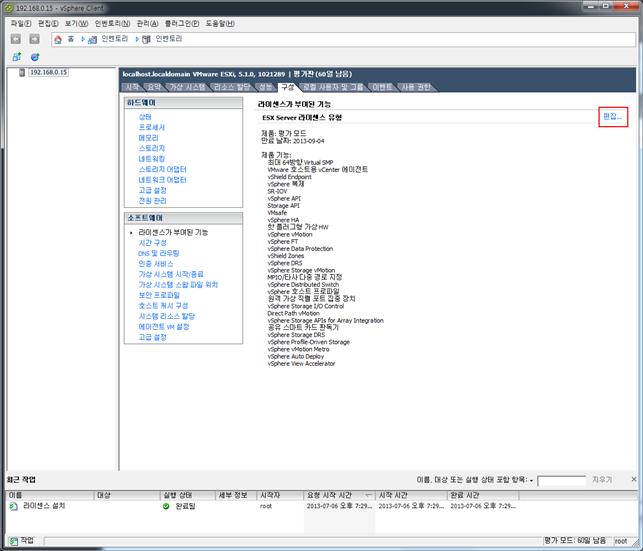The width and height of the screenshot is (643, 551).
Task: Open hardware 스토리지 어댑터 link
Action: [x=162, y=169]
